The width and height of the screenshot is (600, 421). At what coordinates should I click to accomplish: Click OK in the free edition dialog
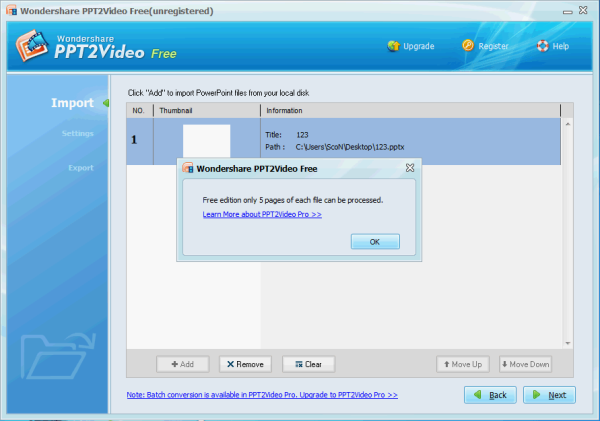coord(375,242)
